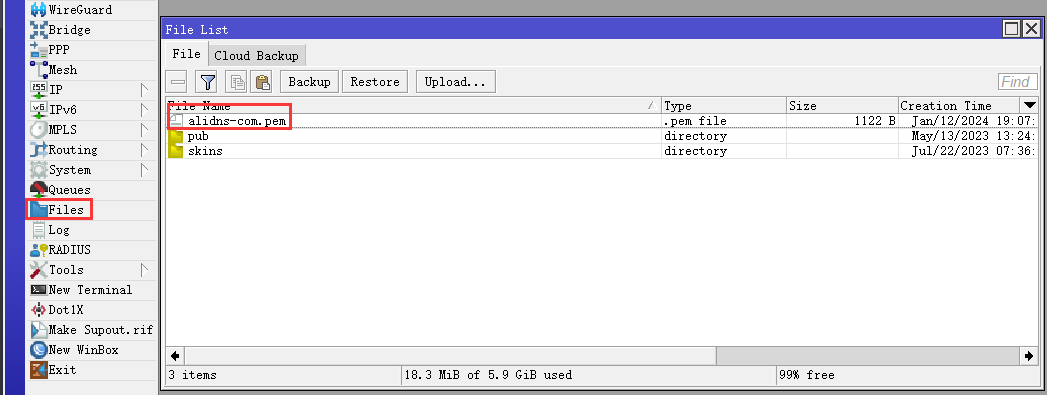Open the WireGuard menu entry
The height and width of the screenshot is (395, 1047).
click(x=71, y=10)
